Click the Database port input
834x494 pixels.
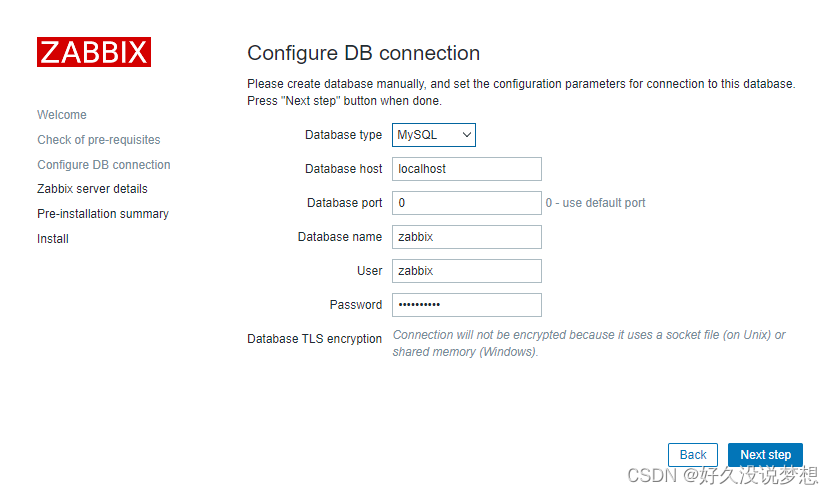tap(466, 203)
